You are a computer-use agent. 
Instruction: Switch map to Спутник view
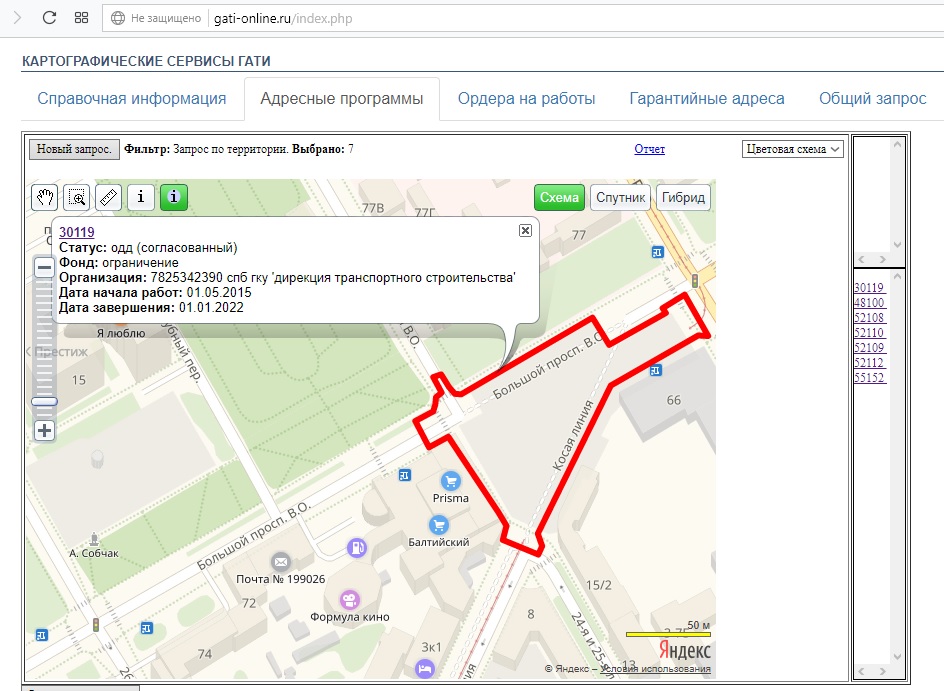[621, 197]
